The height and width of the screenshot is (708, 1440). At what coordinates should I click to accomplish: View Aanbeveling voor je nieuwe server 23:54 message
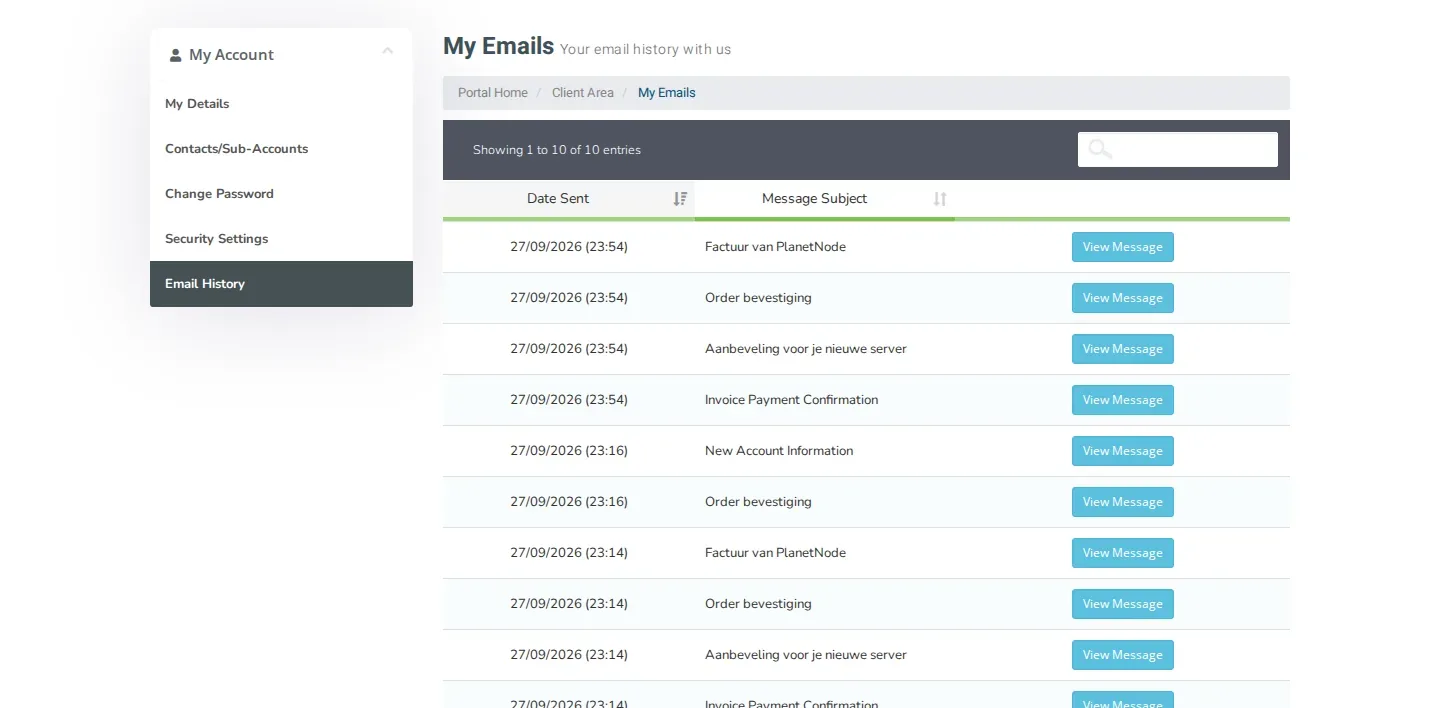pos(1123,349)
